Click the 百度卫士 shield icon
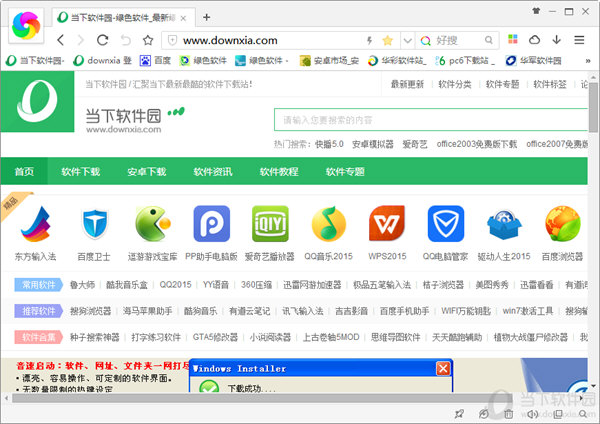Screen dimensions: 600x424 tap(95, 224)
